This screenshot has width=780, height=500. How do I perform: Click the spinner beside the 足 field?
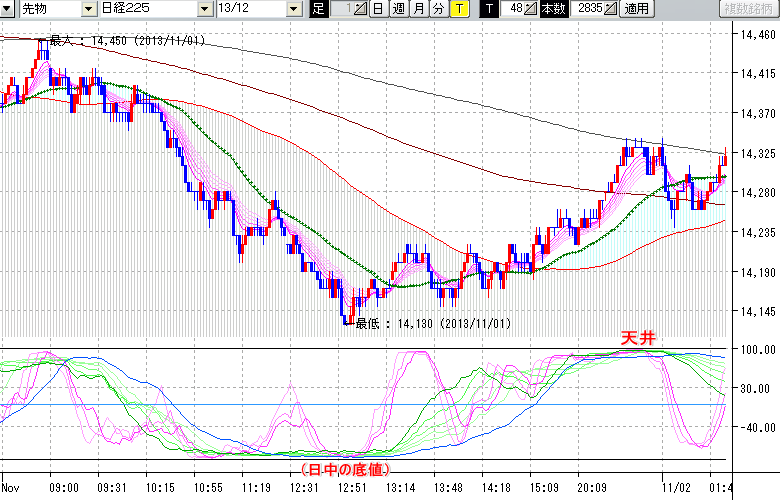(361, 9)
